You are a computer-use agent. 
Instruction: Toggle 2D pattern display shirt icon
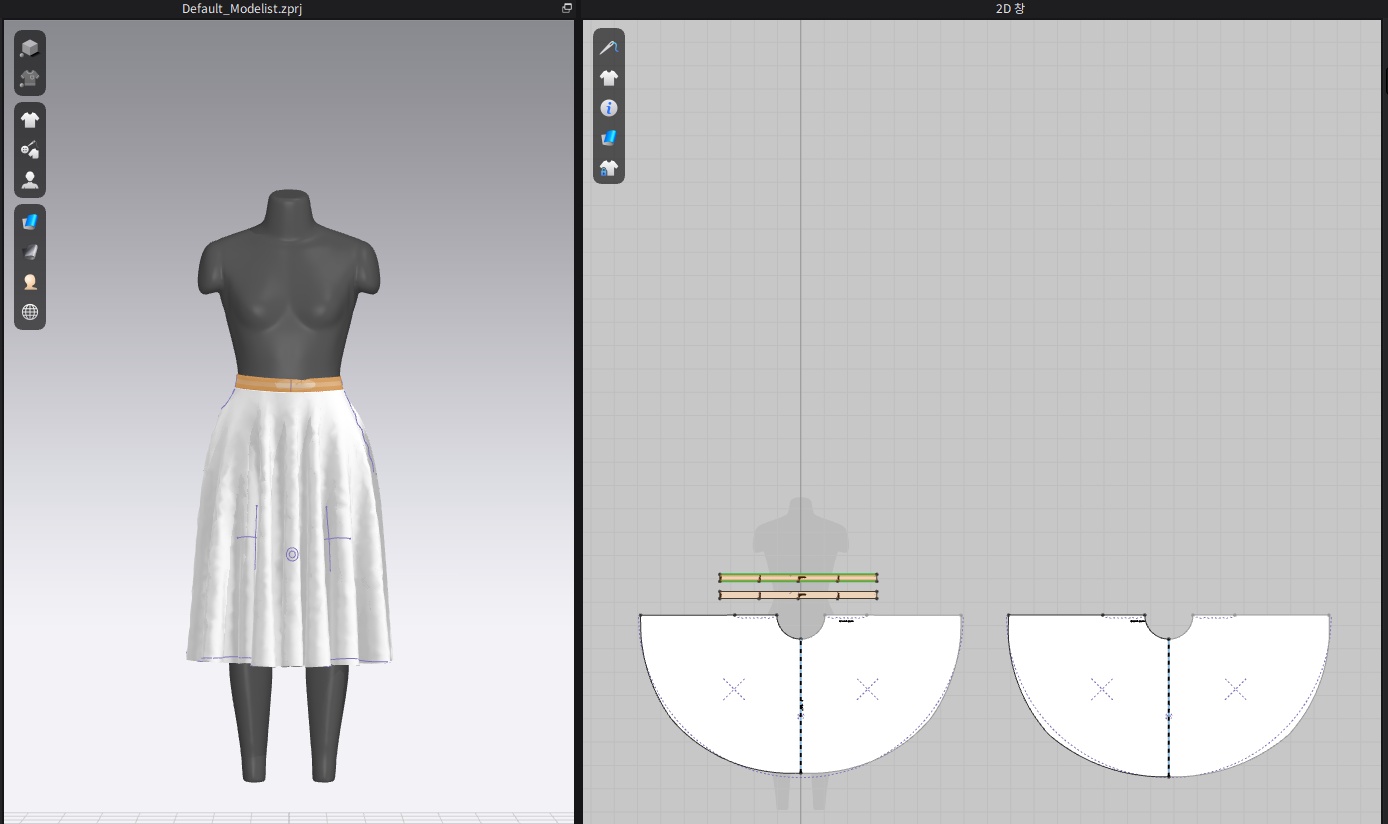(608, 77)
